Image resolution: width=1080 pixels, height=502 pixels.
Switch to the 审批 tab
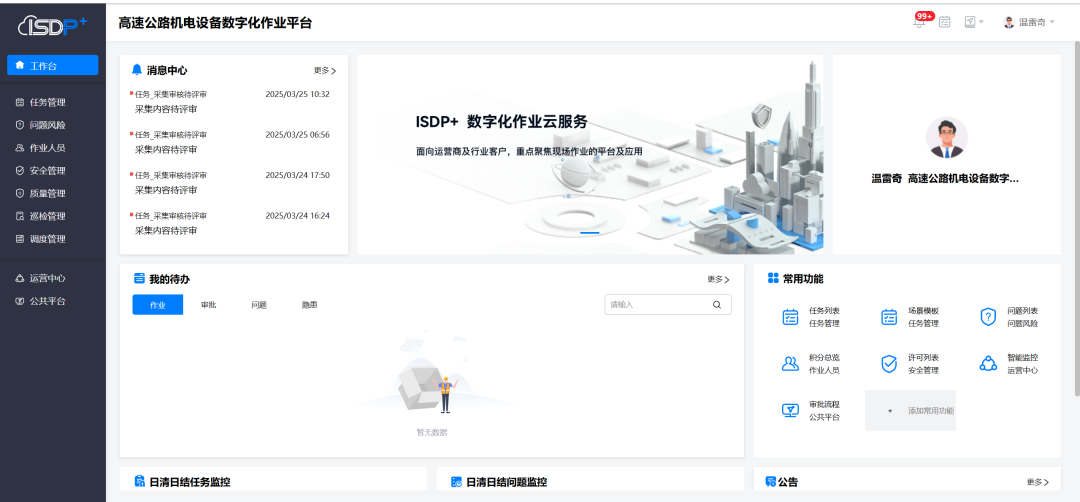click(x=208, y=304)
